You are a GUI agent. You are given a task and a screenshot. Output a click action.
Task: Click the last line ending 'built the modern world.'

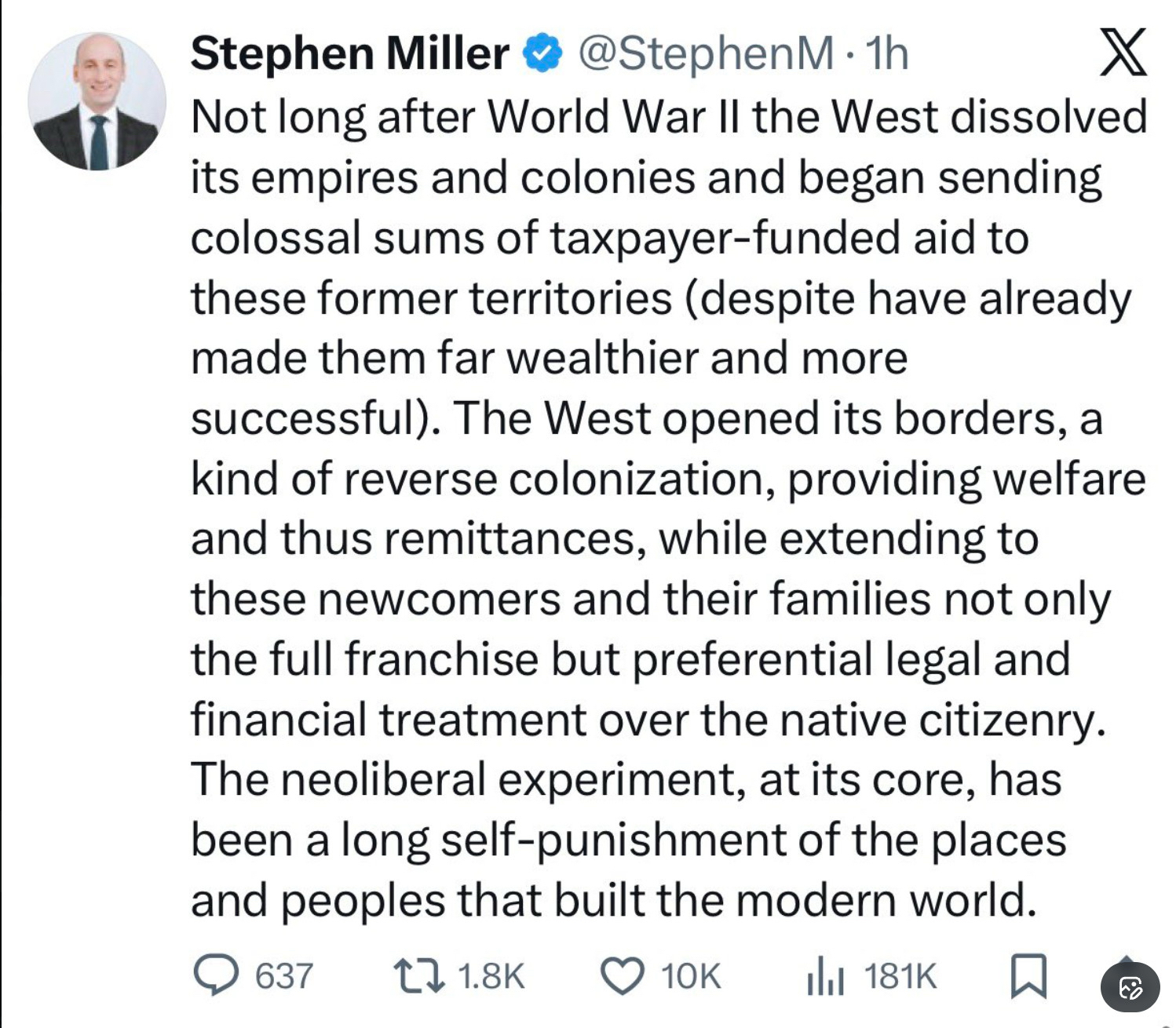(x=612, y=900)
